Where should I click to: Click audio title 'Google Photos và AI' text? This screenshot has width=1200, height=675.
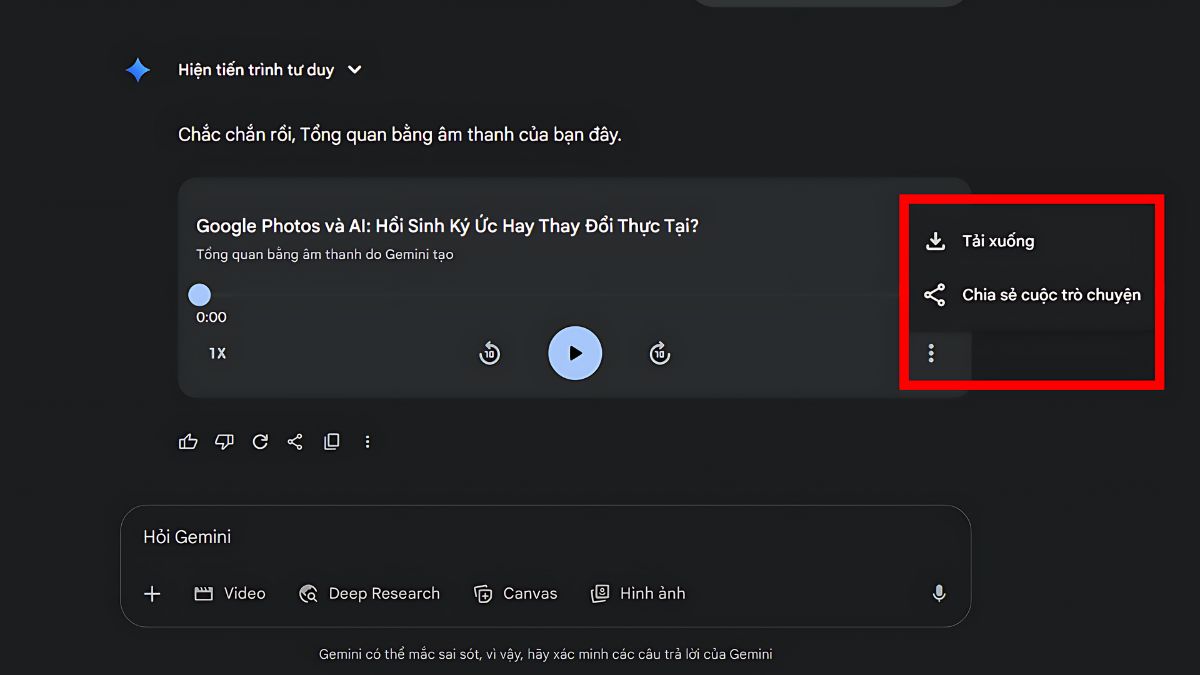pyautogui.click(x=447, y=226)
